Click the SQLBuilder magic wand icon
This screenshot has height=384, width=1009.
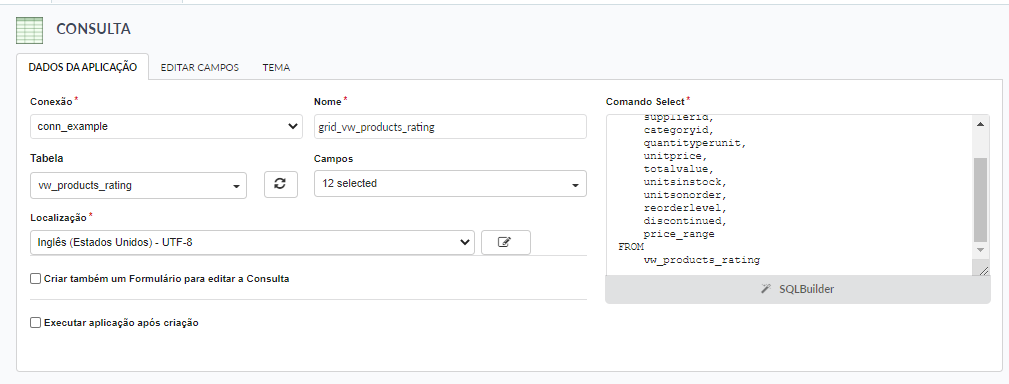coord(766,289)
